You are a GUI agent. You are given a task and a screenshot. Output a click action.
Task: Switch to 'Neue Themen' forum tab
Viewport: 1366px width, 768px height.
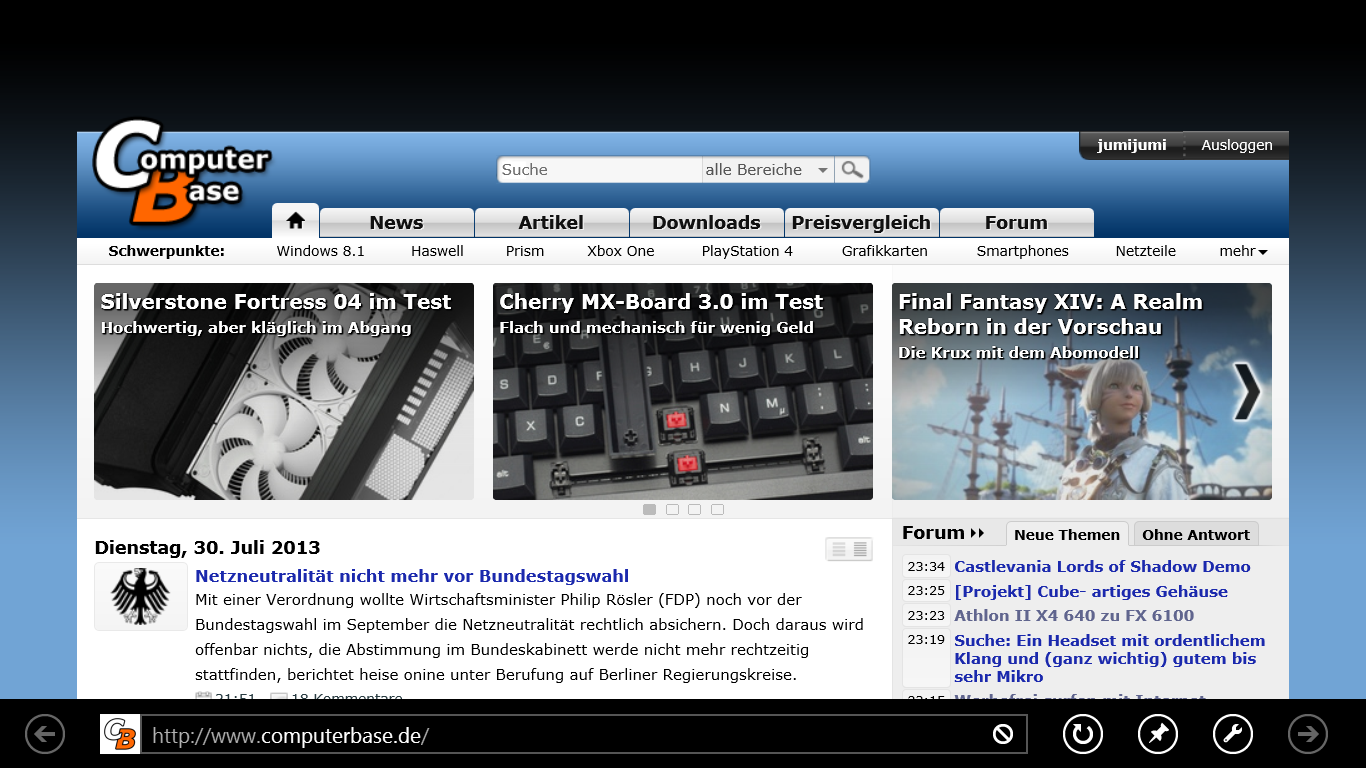click(1067, 534)
